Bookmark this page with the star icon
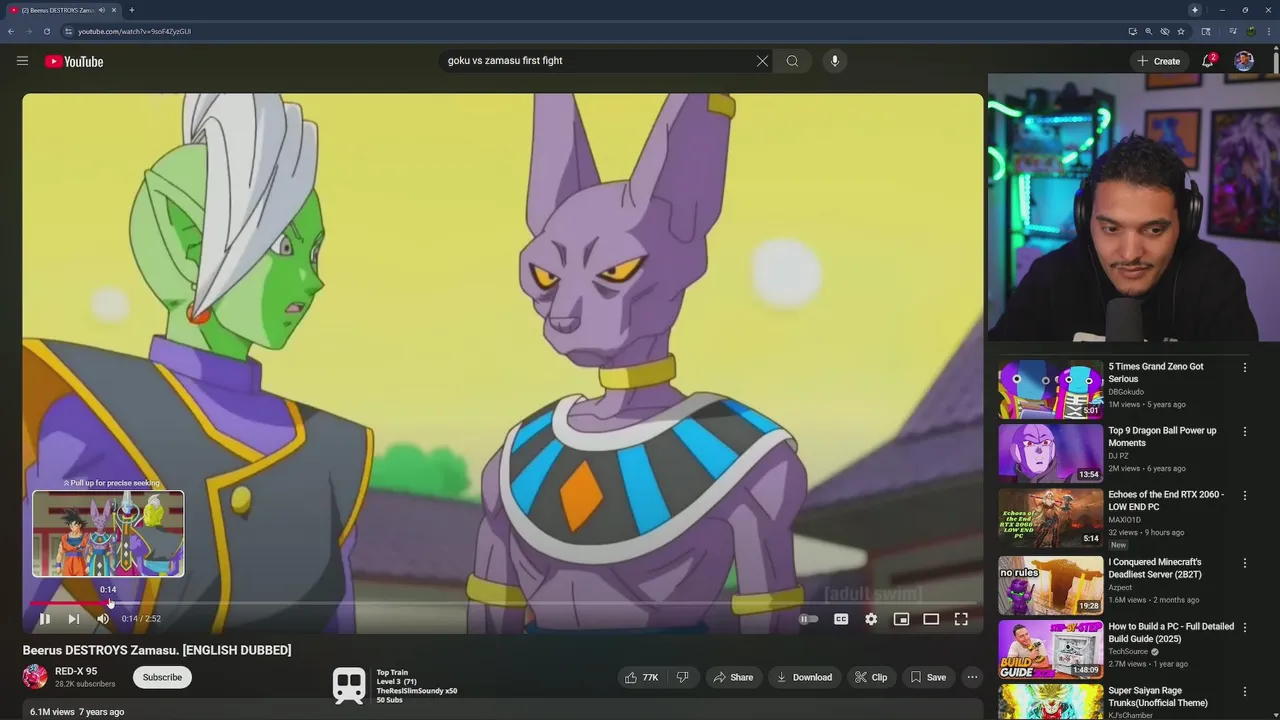1280x720 pixels. click(1181, 31)
